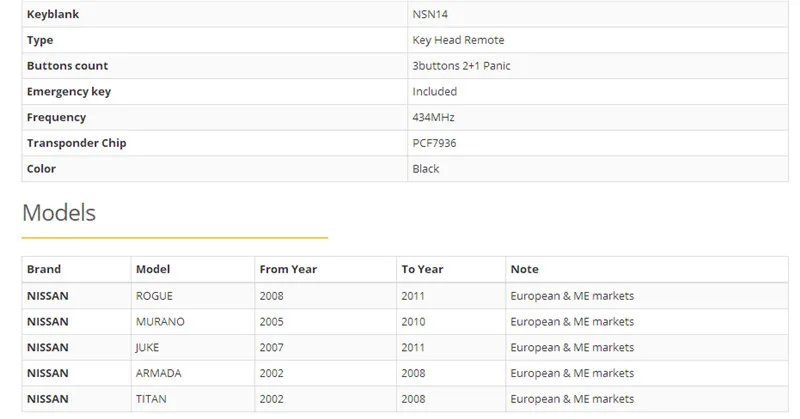Select the Emergency key label
The height and width of the screenshot is (419, 800).
point(69,92)
